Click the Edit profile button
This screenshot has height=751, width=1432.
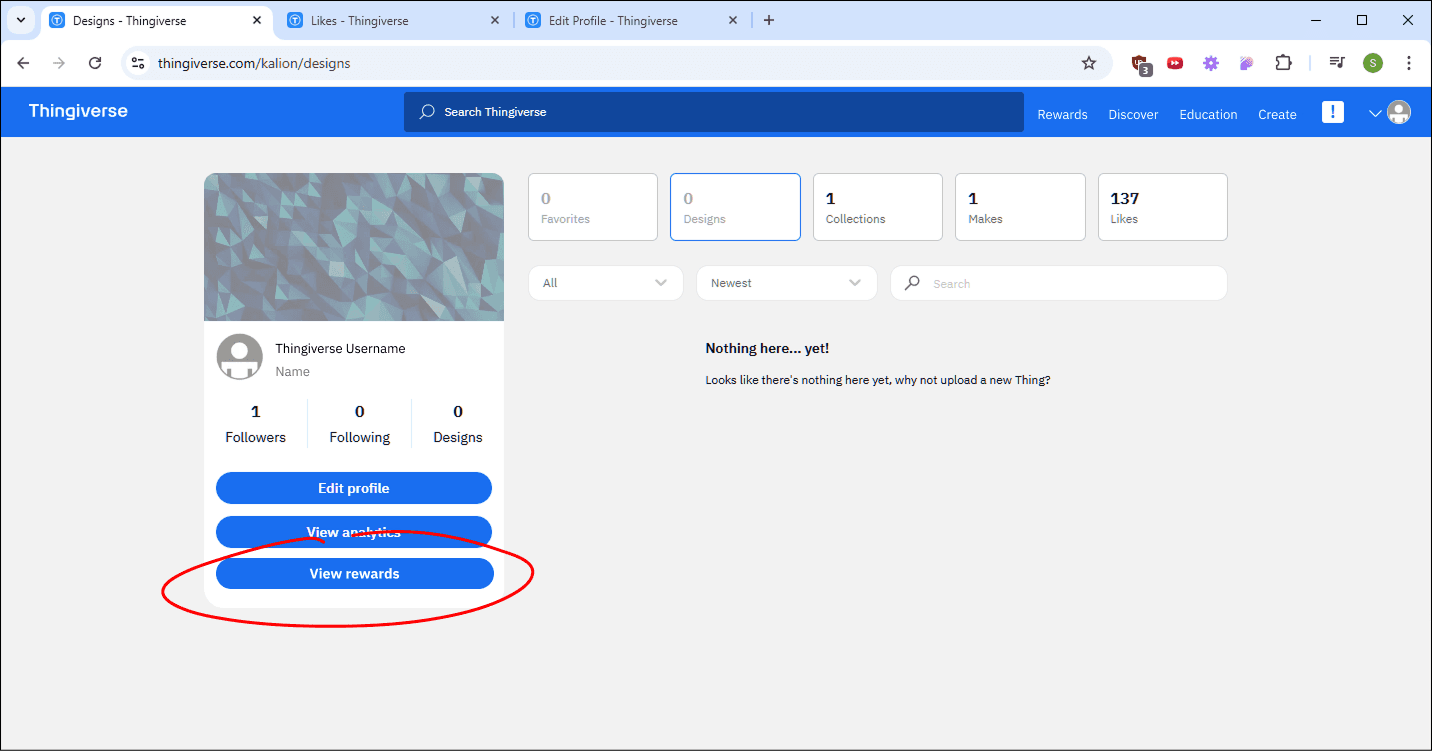[x=354, y=488]
